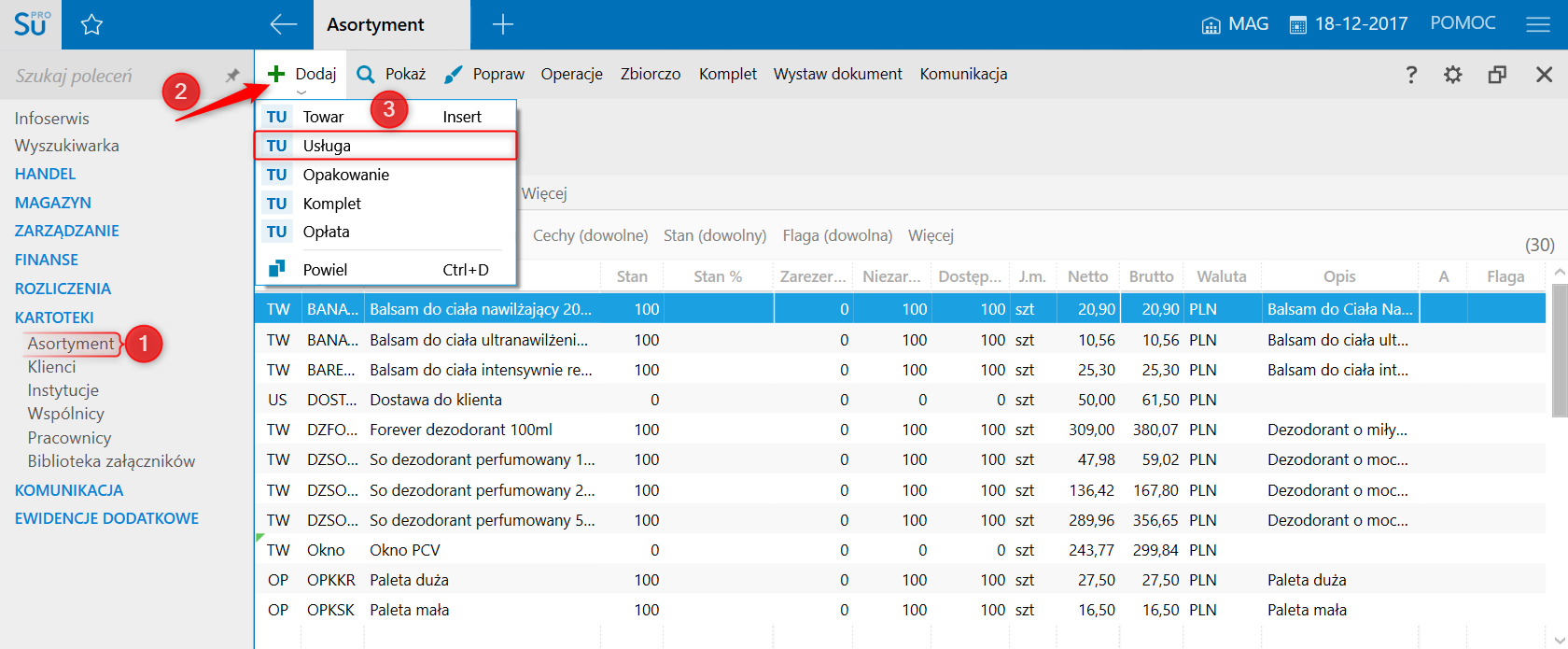Expand MAGAZYN section in sidebar
Viewport: 1568px width, 649px height.
click(x=52, y=203)
